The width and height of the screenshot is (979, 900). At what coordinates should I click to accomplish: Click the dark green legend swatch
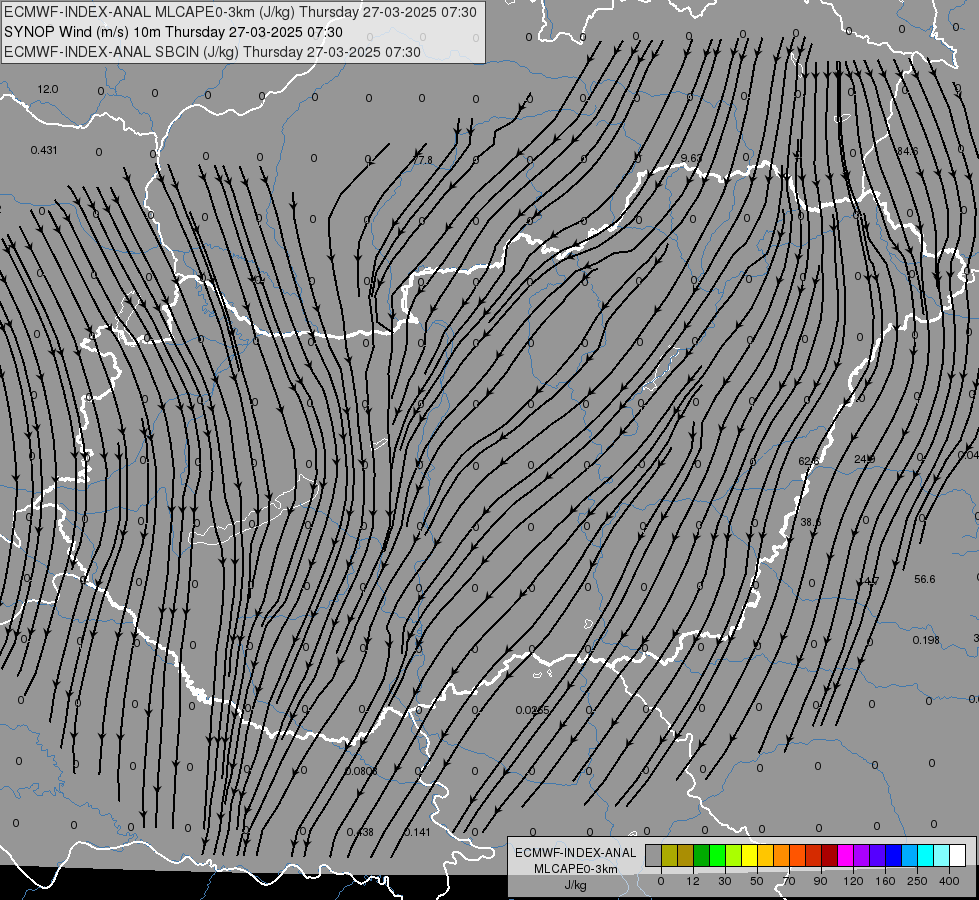coord(702,855)
